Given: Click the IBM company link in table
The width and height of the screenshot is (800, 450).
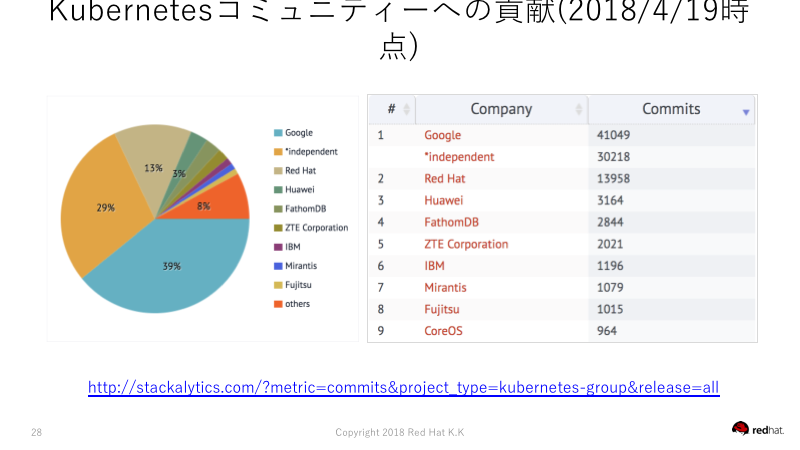Looking at the screenshot, I should point(434,266).
